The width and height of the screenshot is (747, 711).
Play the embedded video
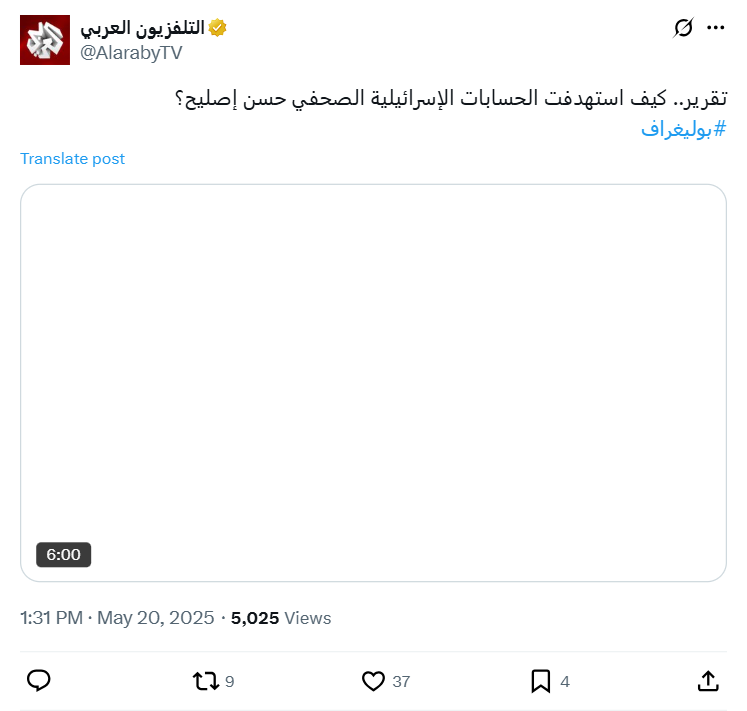point(373,383)
